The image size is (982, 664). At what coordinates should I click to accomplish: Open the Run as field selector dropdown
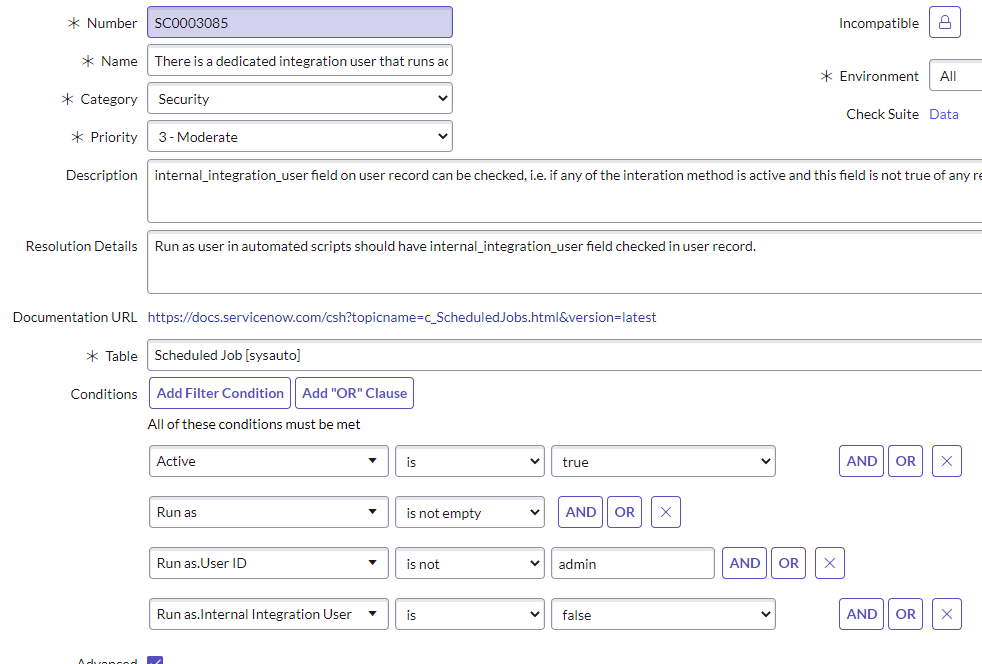click(x=269, y=512)
